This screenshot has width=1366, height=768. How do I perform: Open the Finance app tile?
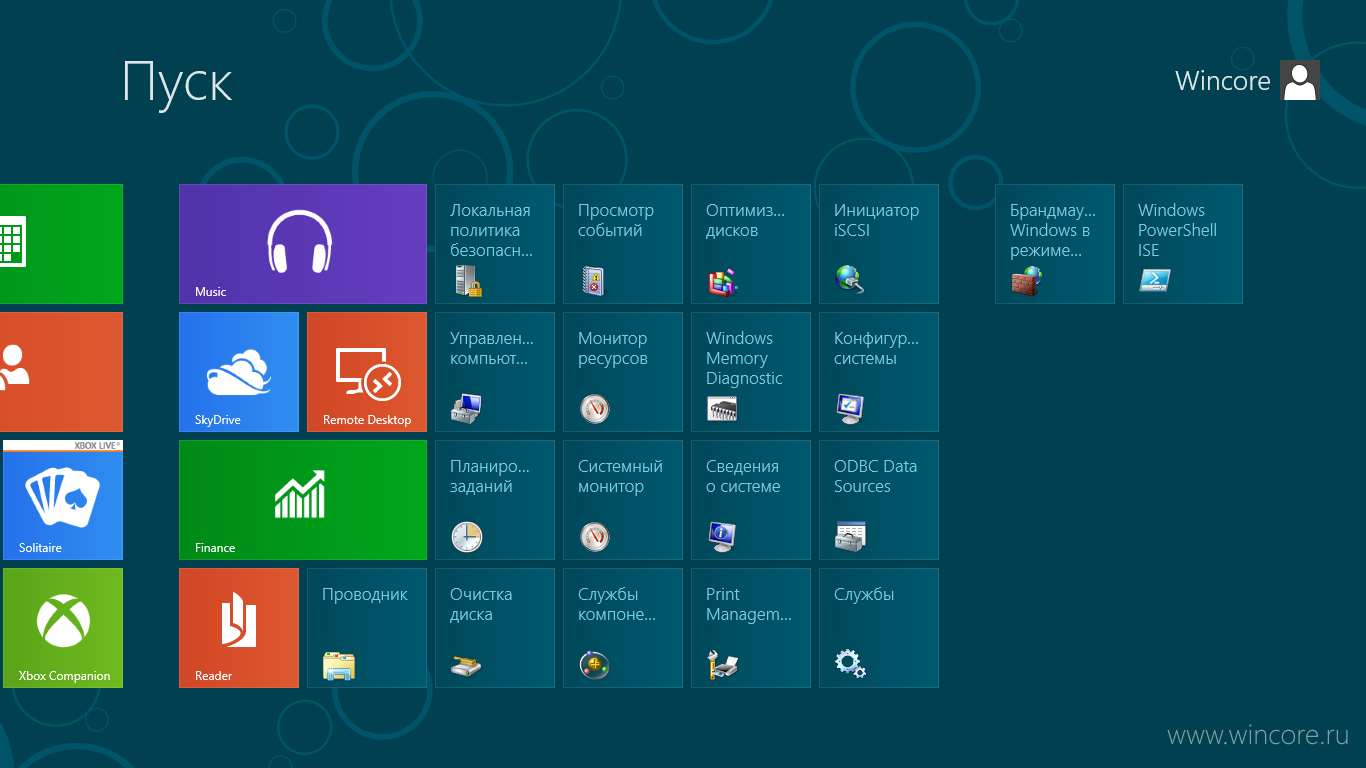point(302,499)
